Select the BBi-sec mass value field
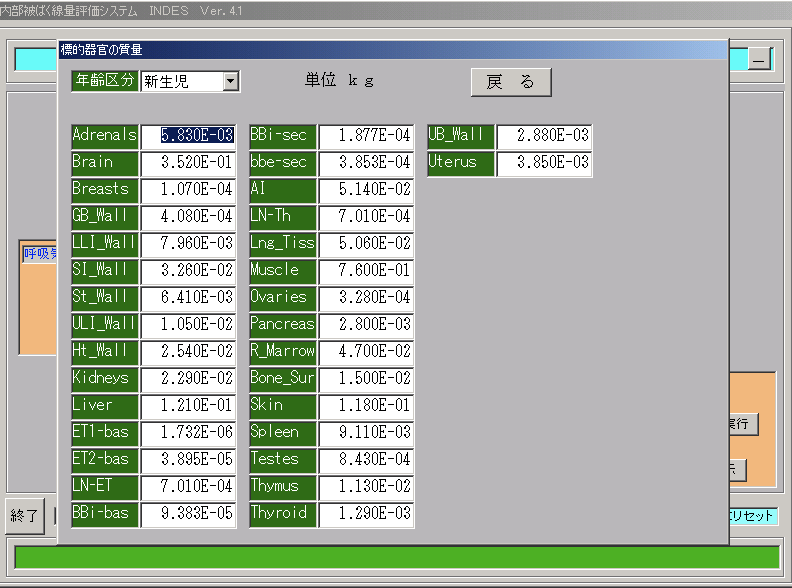This screenshot has width=792, height=588. tap(366, 135)
